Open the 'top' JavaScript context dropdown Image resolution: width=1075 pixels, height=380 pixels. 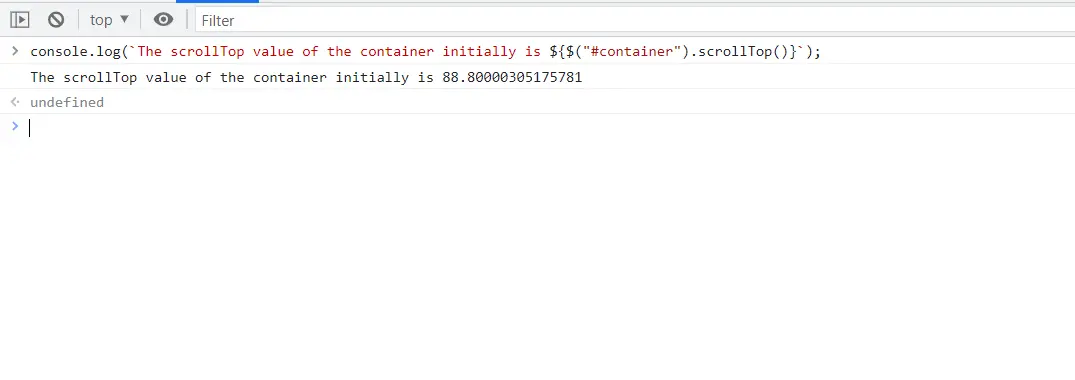[x=110, y=20]
